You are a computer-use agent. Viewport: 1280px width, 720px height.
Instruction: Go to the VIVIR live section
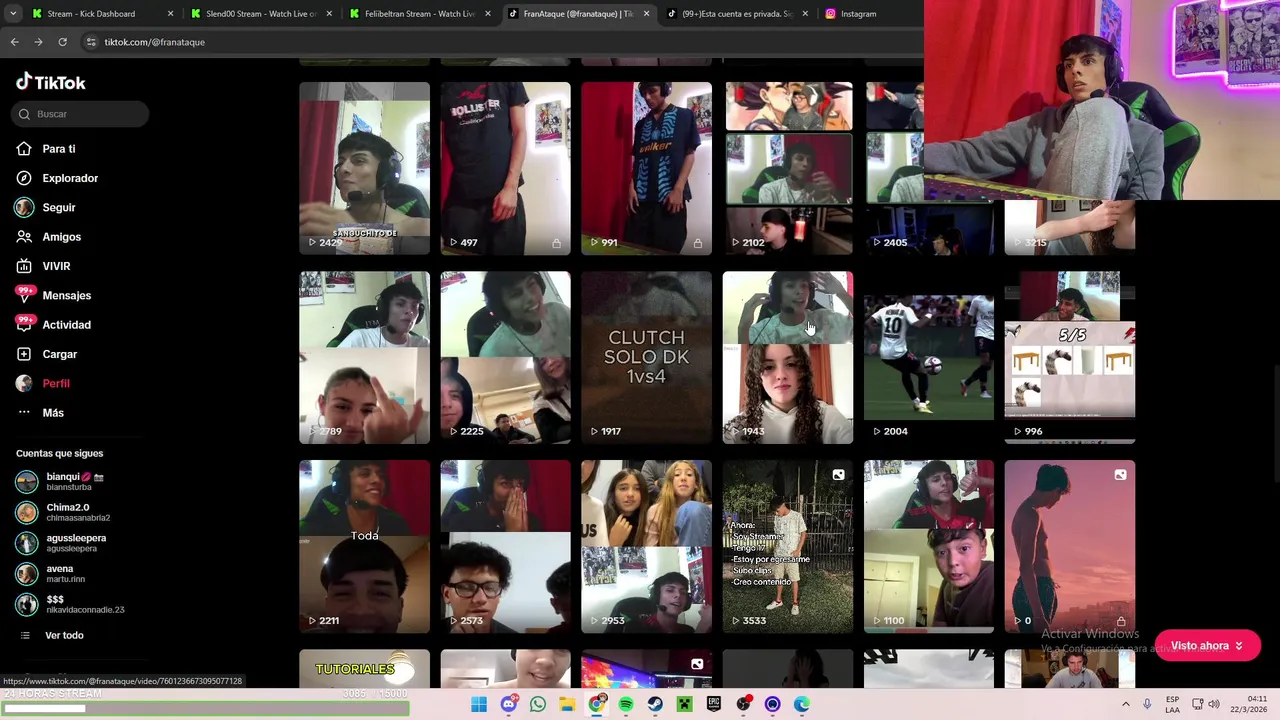[x=56, y=266]
